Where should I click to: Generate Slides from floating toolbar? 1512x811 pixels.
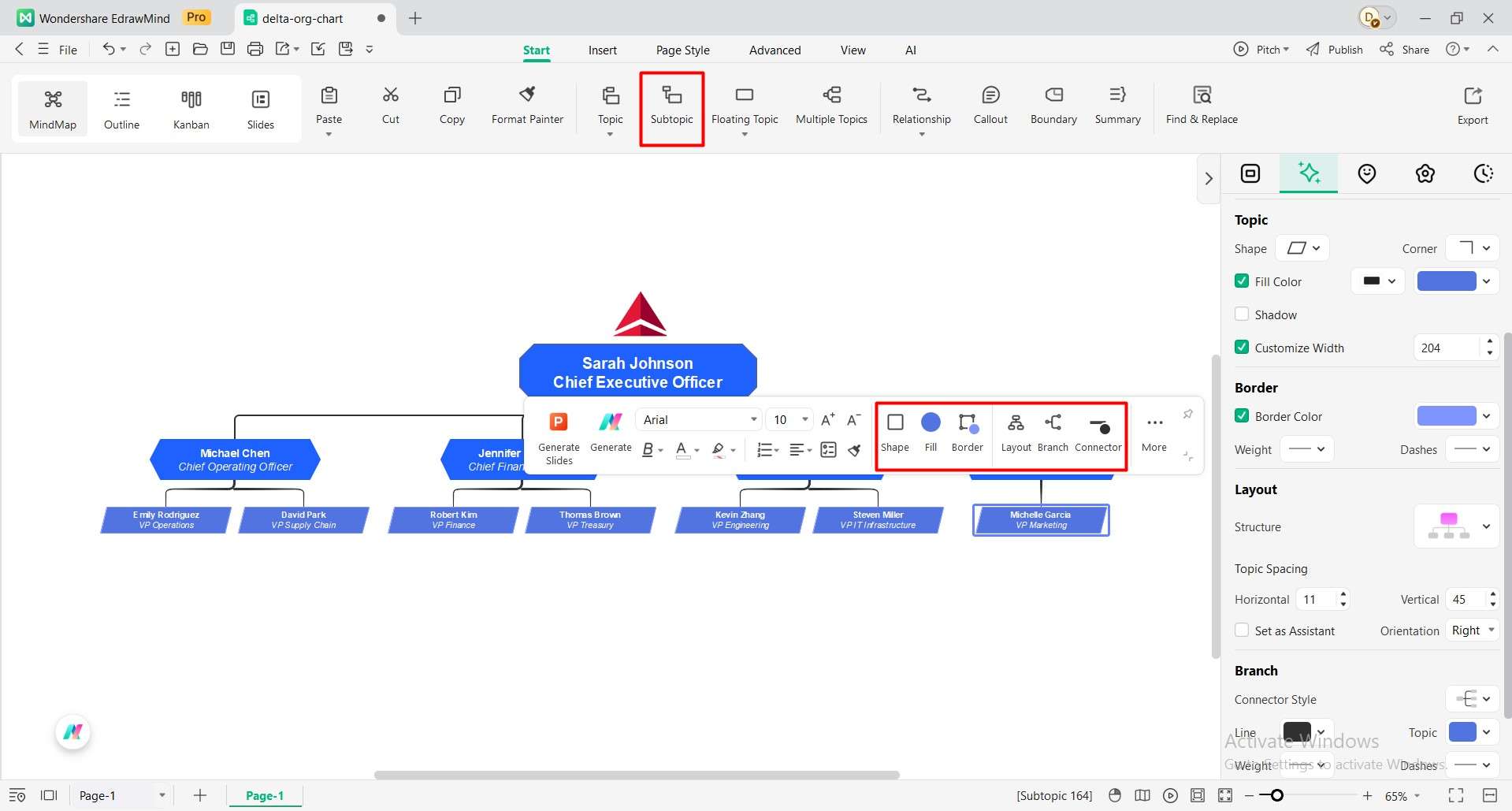559,437
